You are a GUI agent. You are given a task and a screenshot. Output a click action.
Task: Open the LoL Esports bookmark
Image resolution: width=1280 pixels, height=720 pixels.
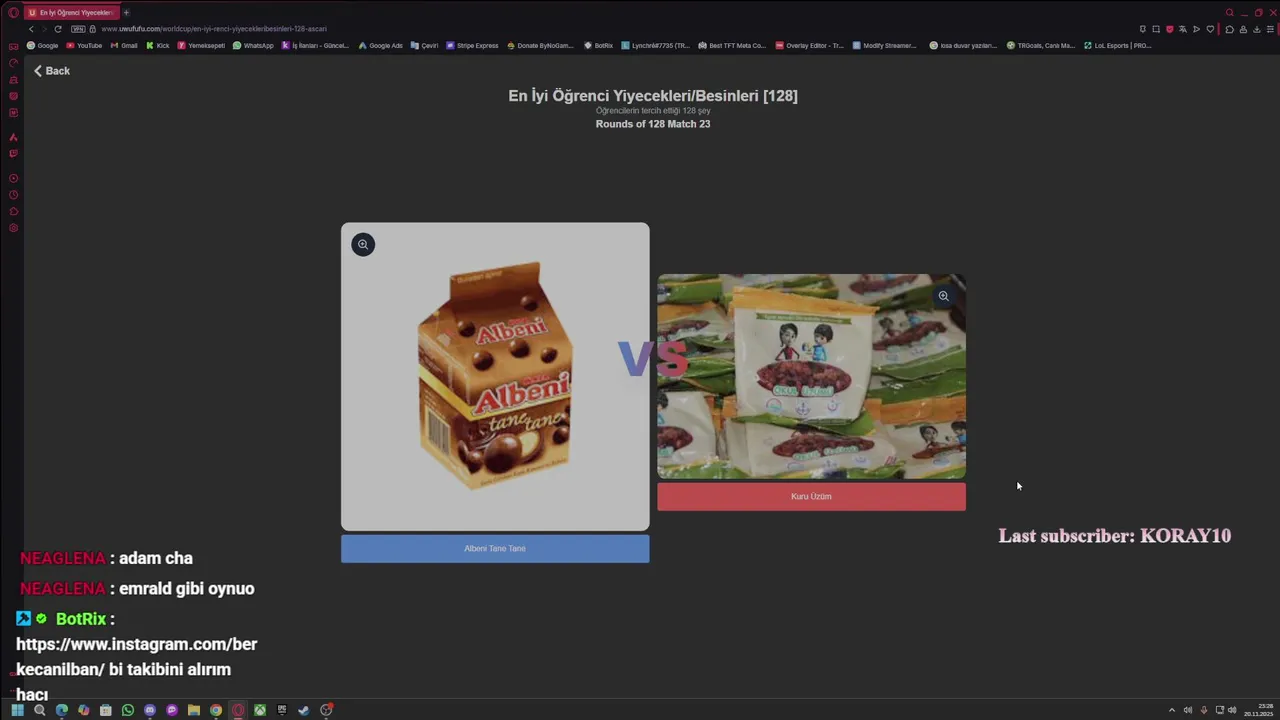(x=1119, y=45)
